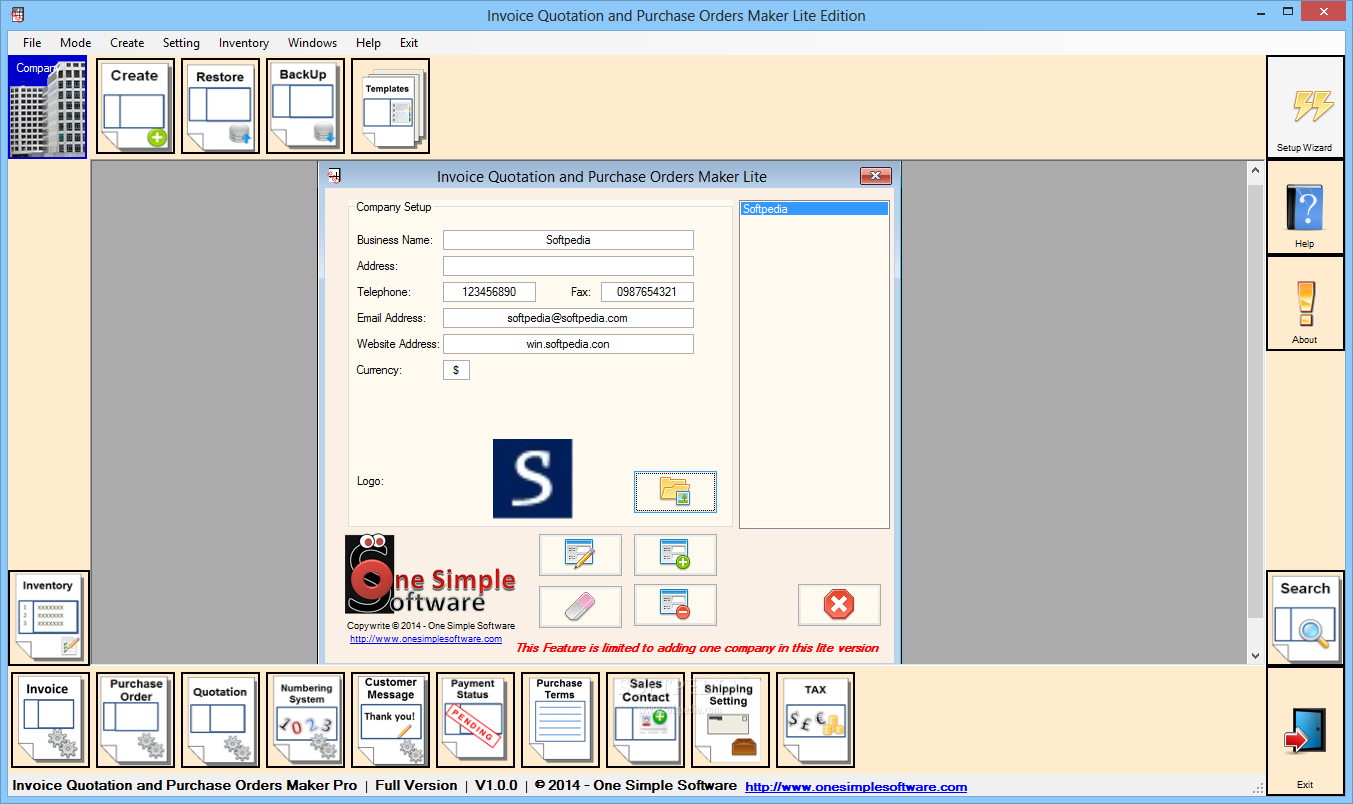Open the Purchase Terms icon
Image resolution: width=1353 pixels, height=804 pixels.
tap(560, 720)
